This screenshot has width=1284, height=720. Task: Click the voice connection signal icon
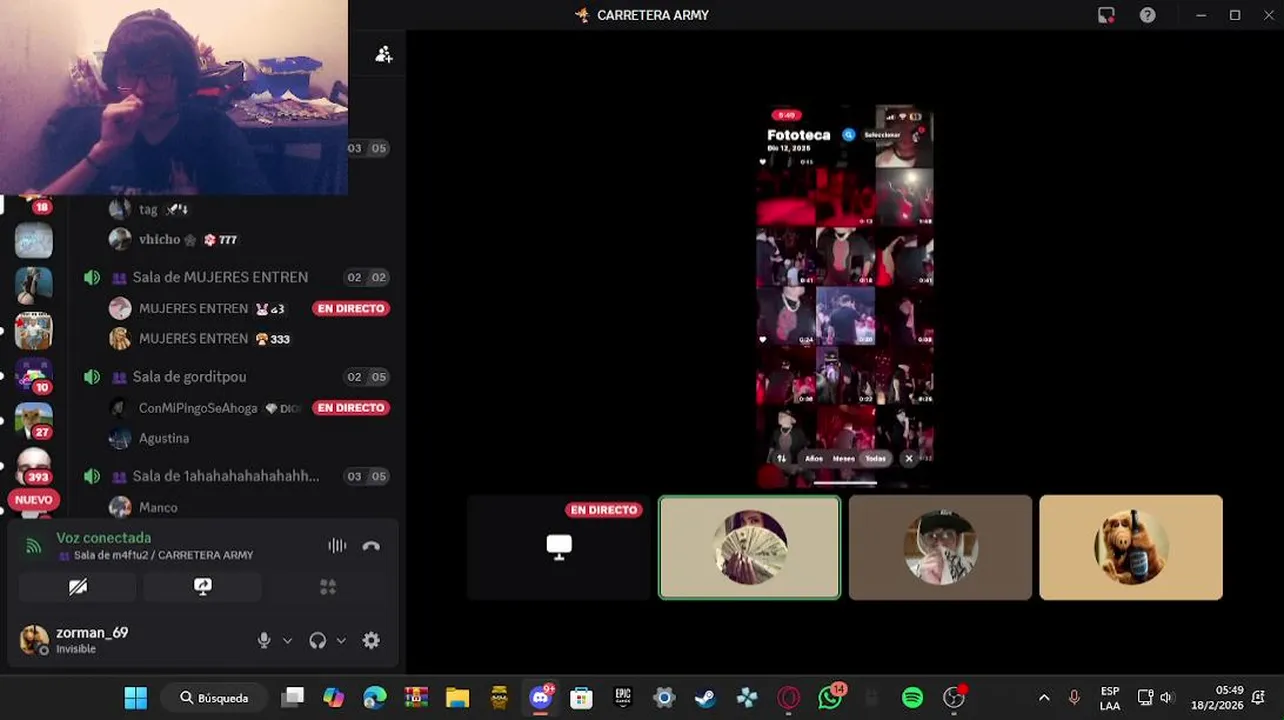click(x=34, y=546)
